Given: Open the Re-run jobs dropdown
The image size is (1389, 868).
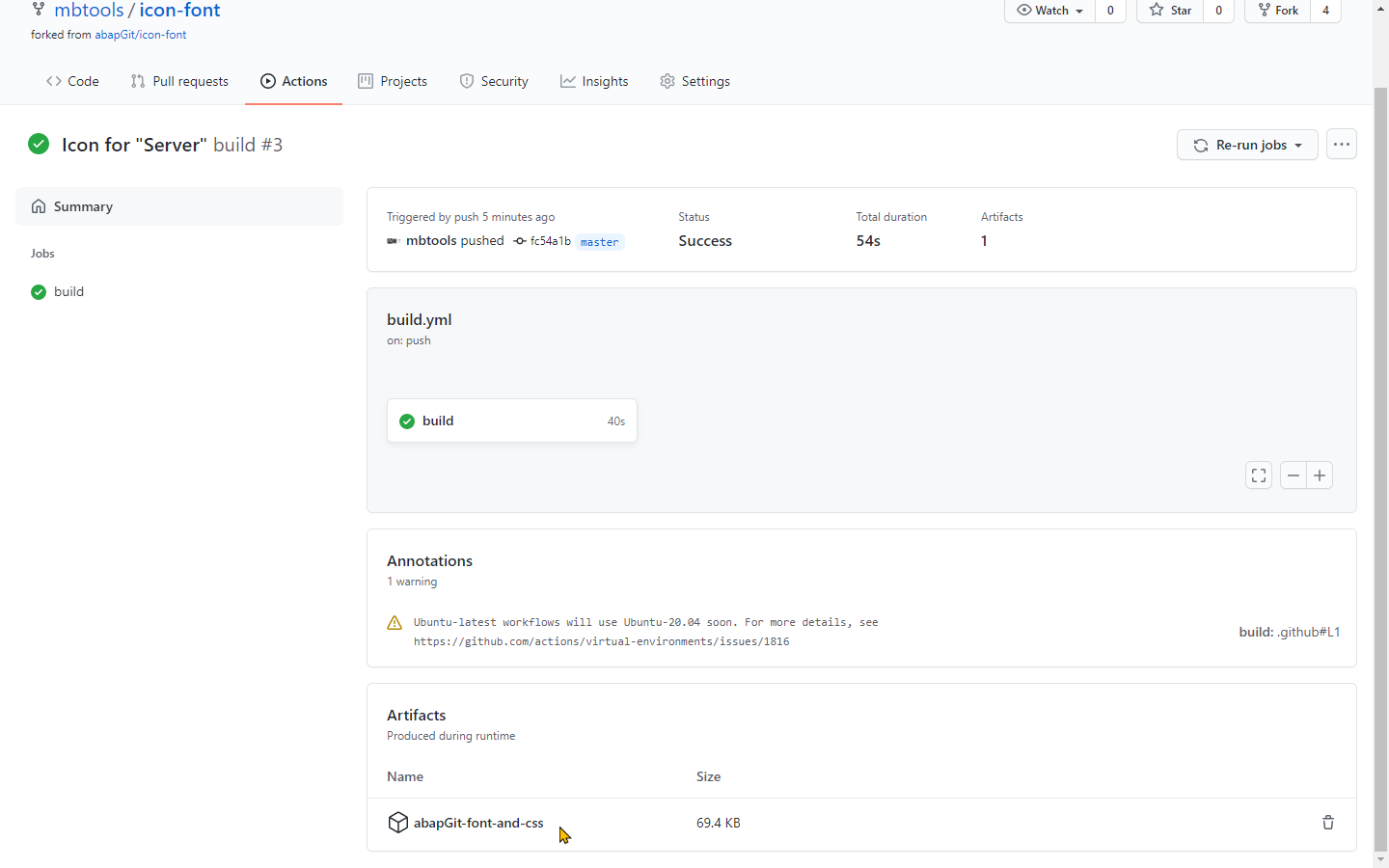Looking at the screenshot, I should pyautogui.click(x=1247, y=145).
